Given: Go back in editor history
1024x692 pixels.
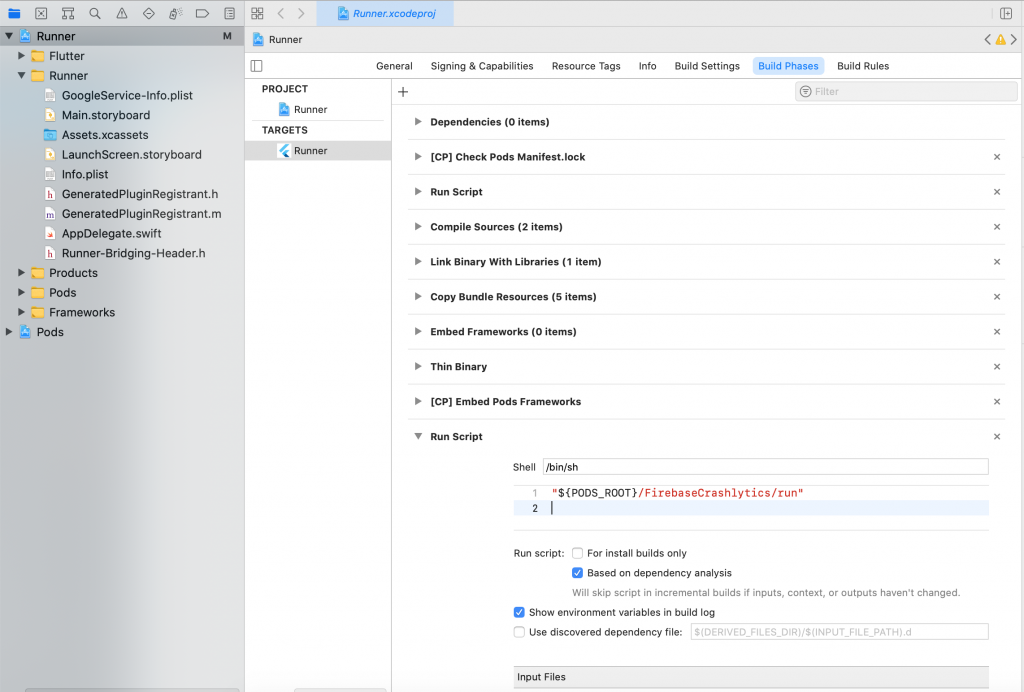Looking at the screenshot, I should click(x=281, y=13).
